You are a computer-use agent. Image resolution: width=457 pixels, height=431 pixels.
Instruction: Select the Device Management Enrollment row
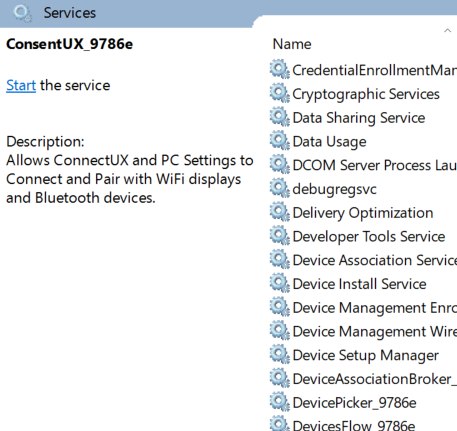pyautogui.click(x=363, y=308)
